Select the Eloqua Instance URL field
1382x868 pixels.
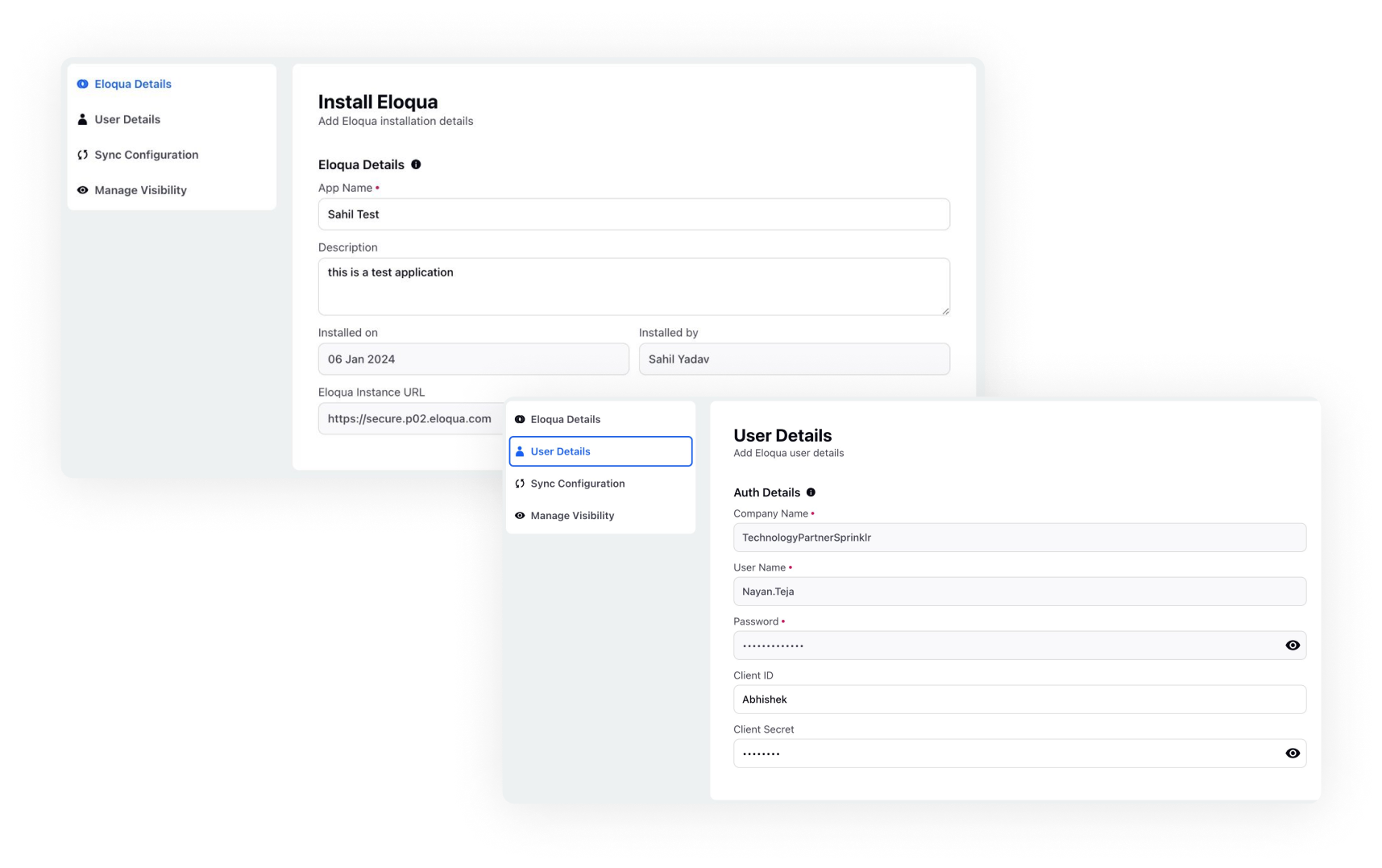coord(407,418)
